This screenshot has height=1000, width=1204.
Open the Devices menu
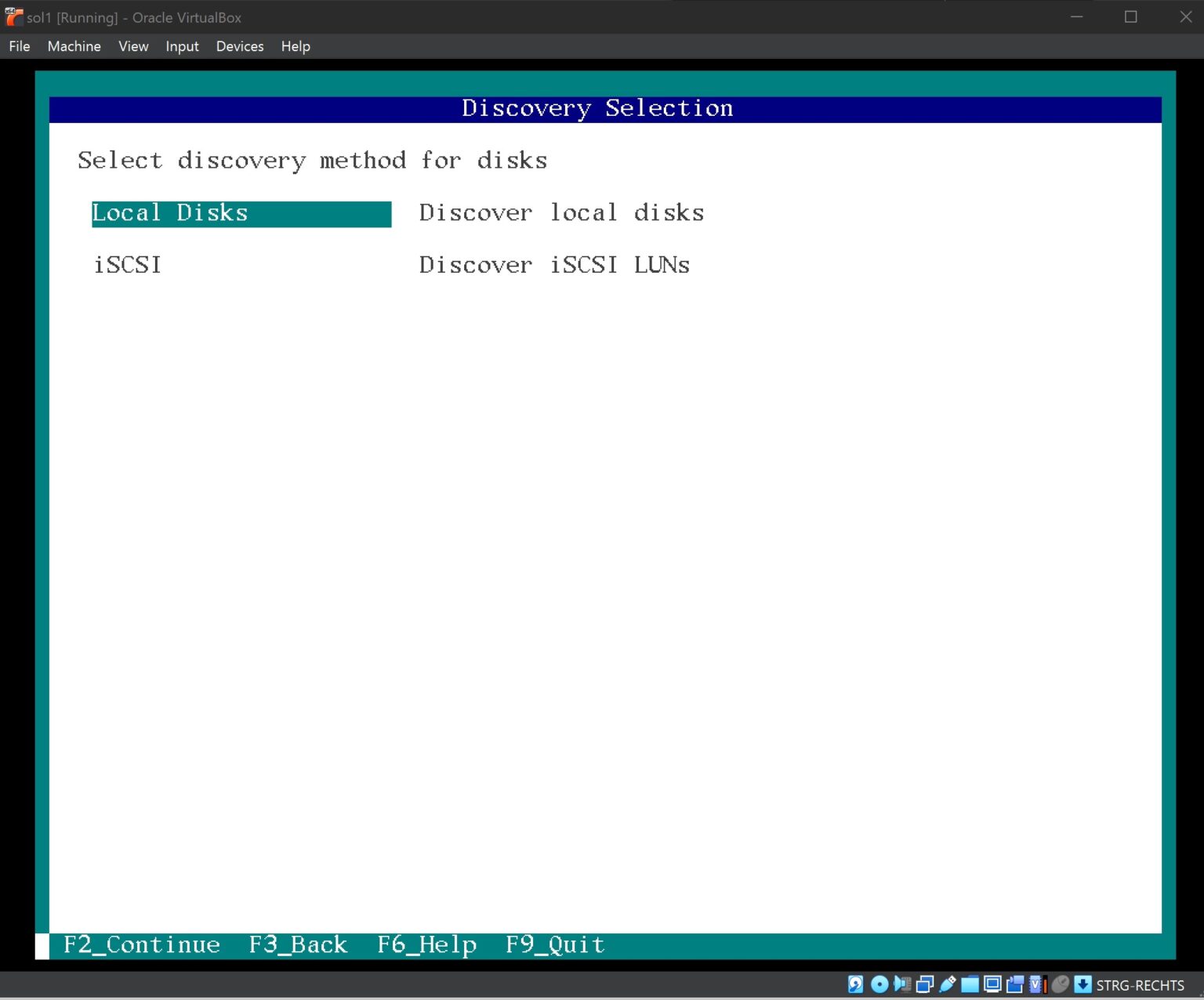(x=240, y=46)
